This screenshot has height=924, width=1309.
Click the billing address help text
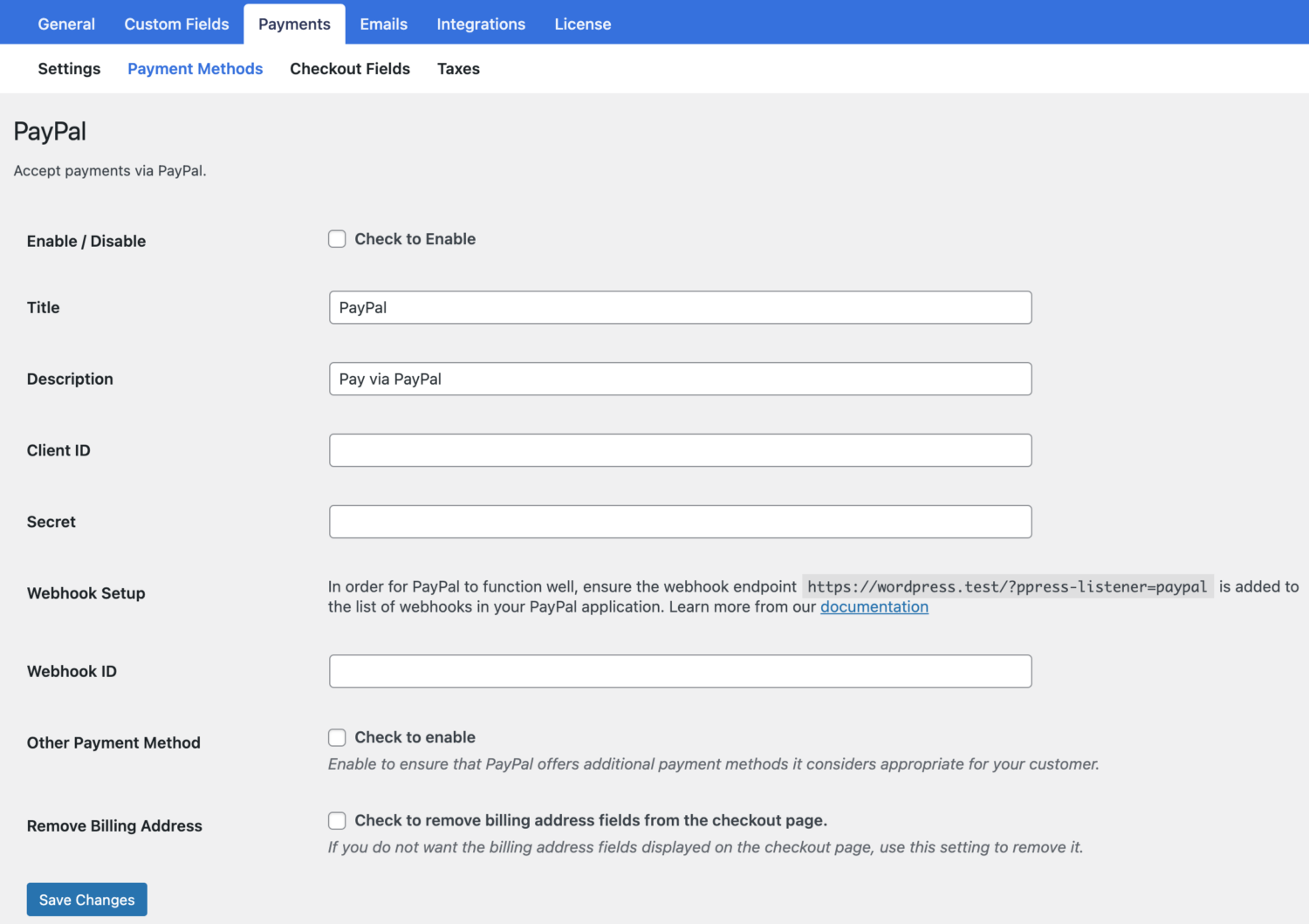point(705,847)
